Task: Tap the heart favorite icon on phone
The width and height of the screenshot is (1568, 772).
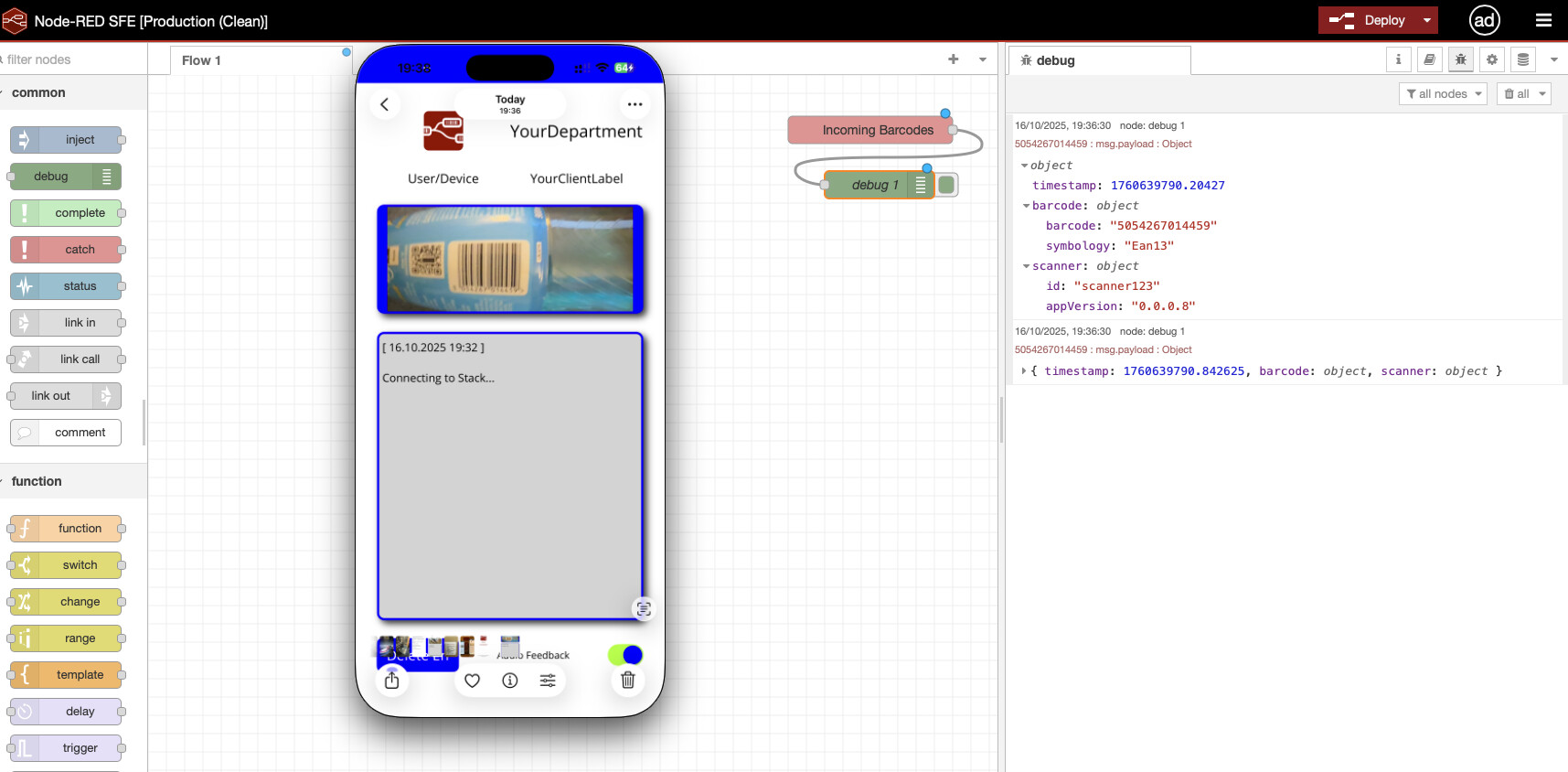Action: click(x=473, y=681)
